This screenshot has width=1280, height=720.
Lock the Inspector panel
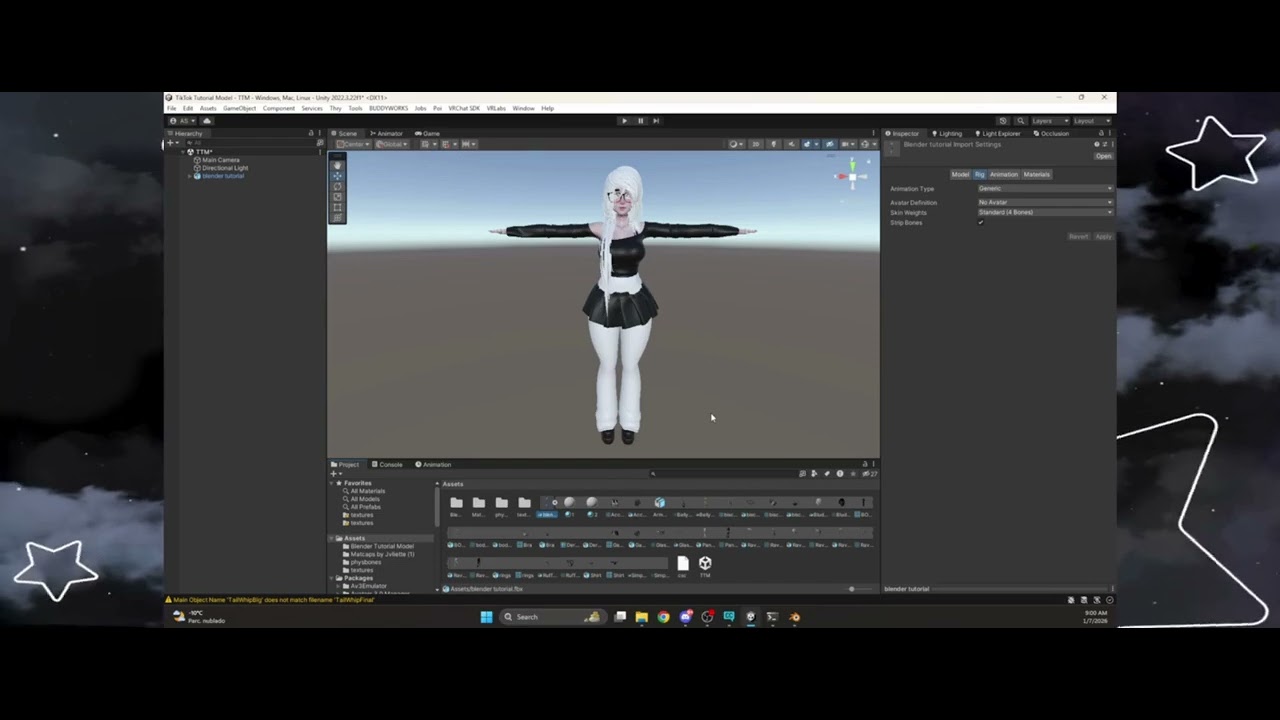(x=1101, y=133)
